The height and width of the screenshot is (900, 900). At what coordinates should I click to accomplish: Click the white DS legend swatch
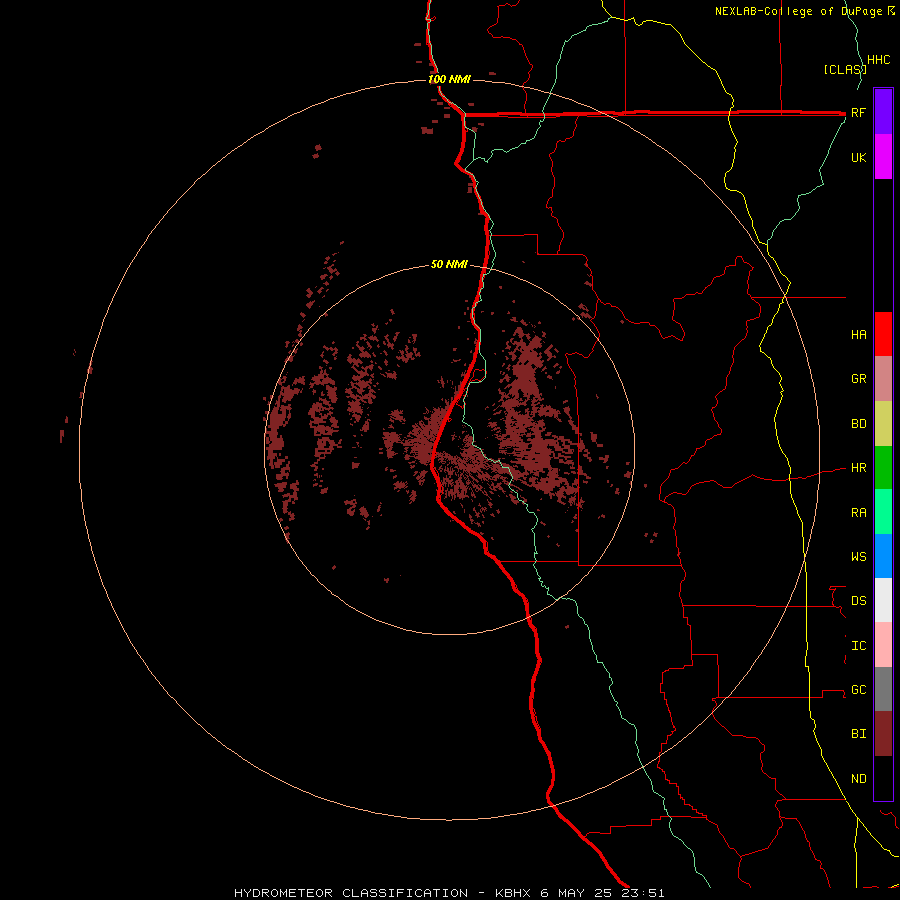click(x=883, y=600)
